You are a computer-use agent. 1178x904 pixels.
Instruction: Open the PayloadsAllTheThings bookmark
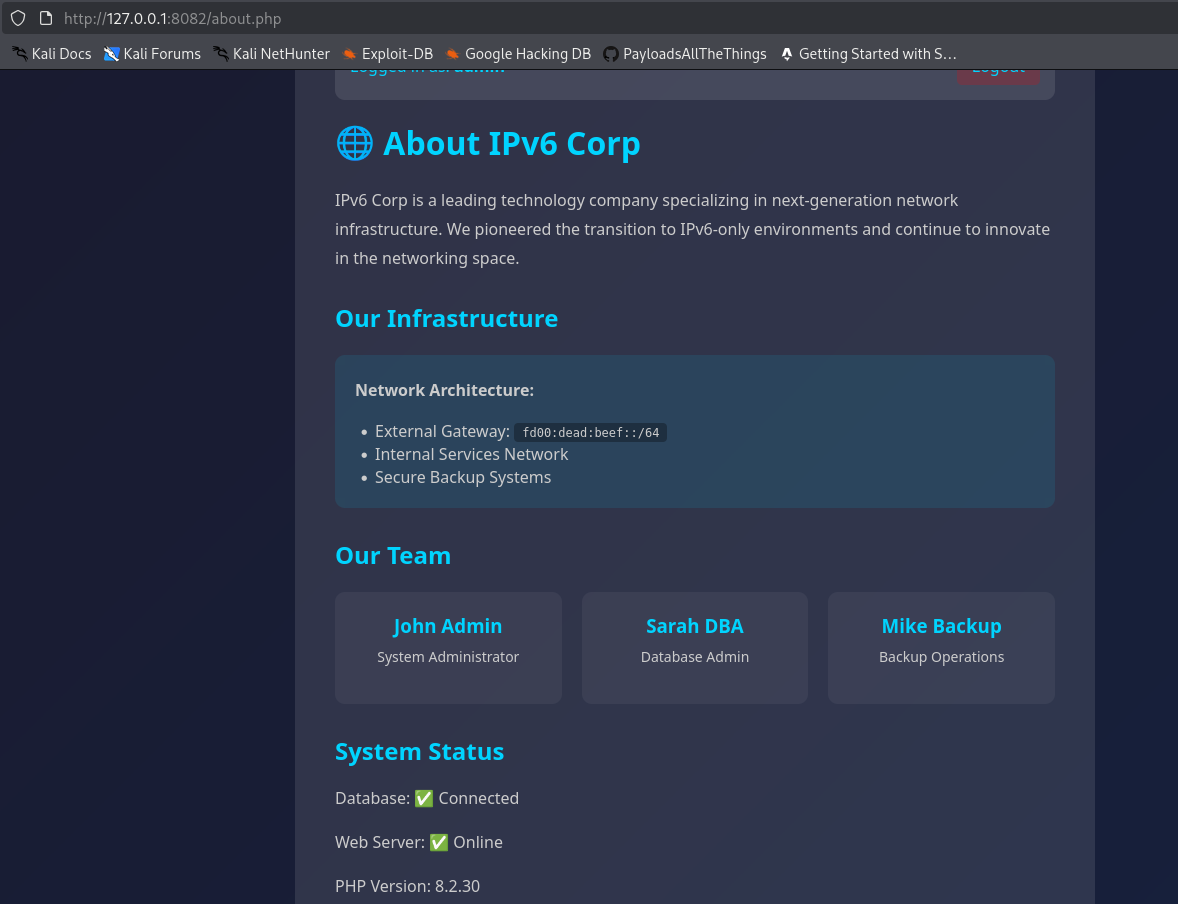pos(685,54)
